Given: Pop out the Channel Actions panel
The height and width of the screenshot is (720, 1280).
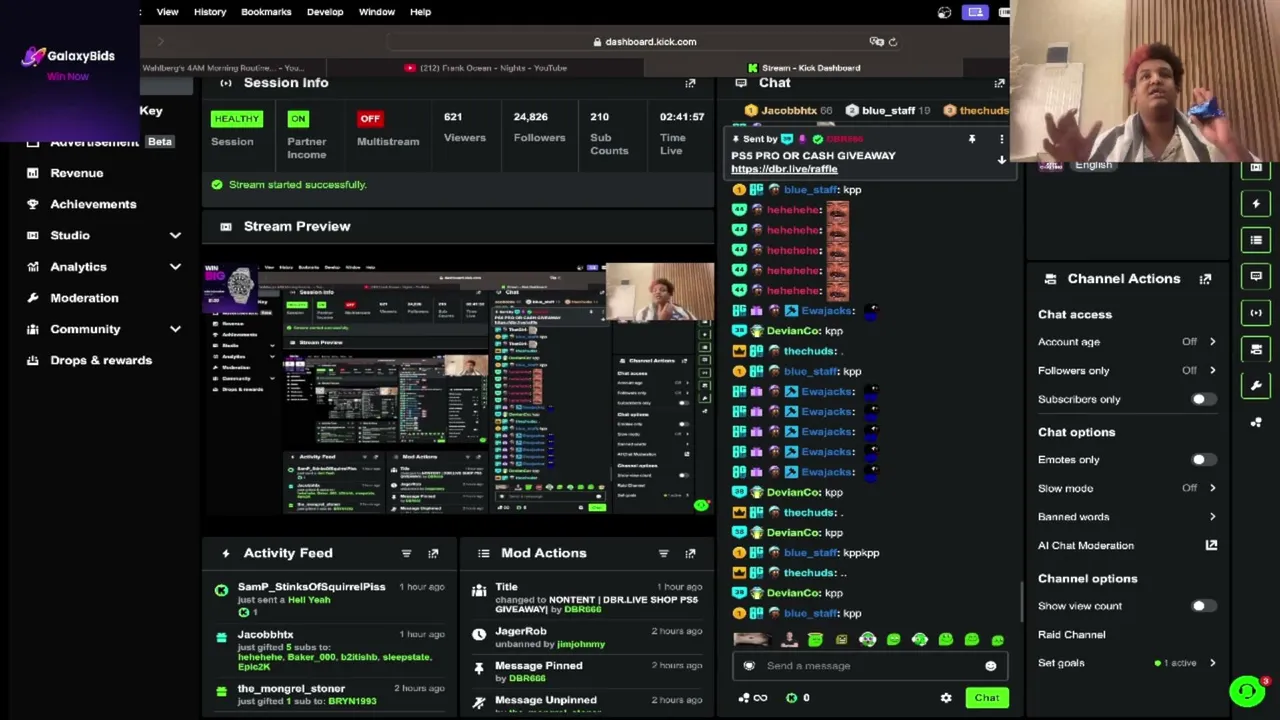Looking at the screenshot, I should point(1205,279).
